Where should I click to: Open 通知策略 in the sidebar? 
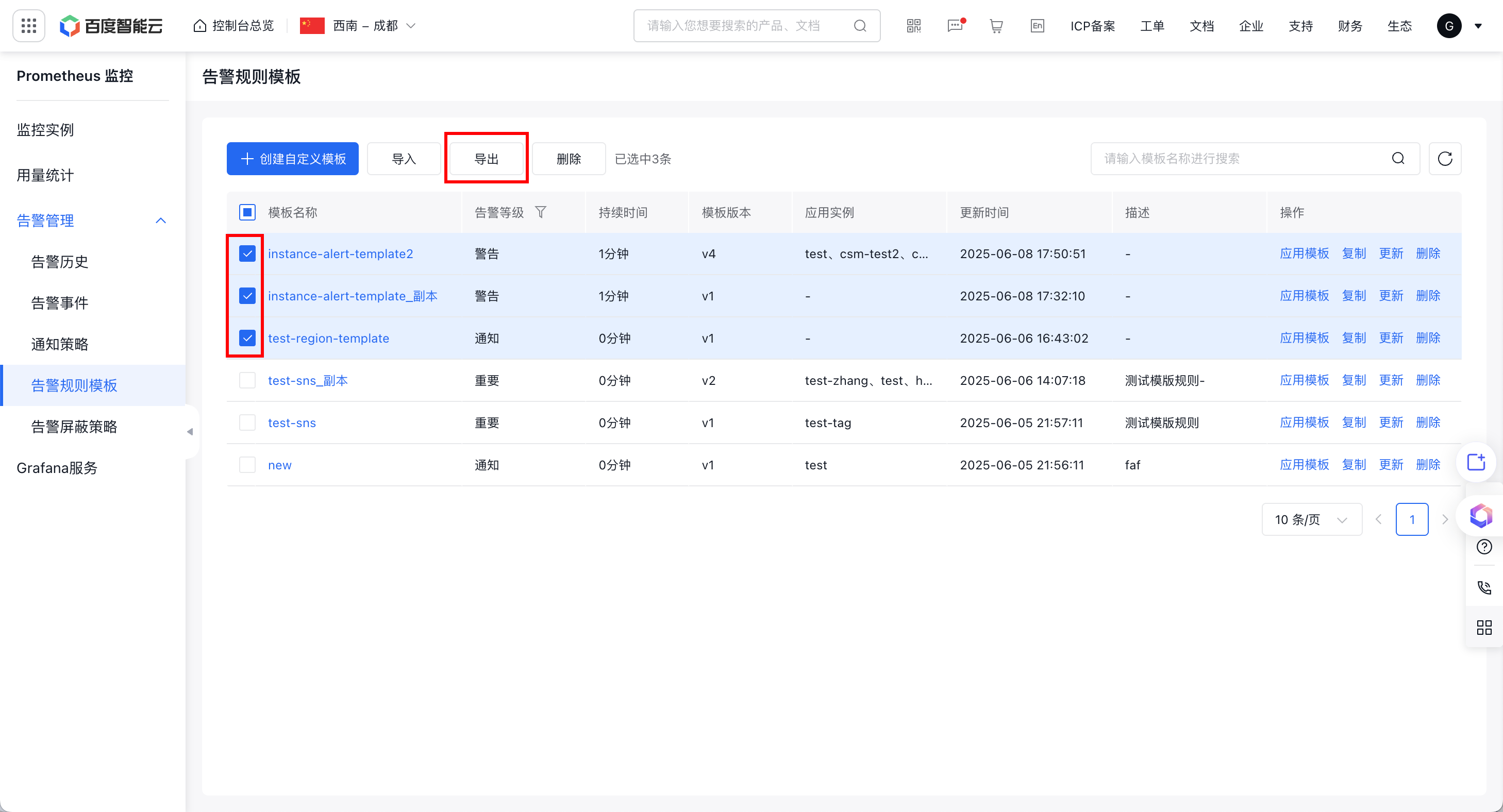59,344
